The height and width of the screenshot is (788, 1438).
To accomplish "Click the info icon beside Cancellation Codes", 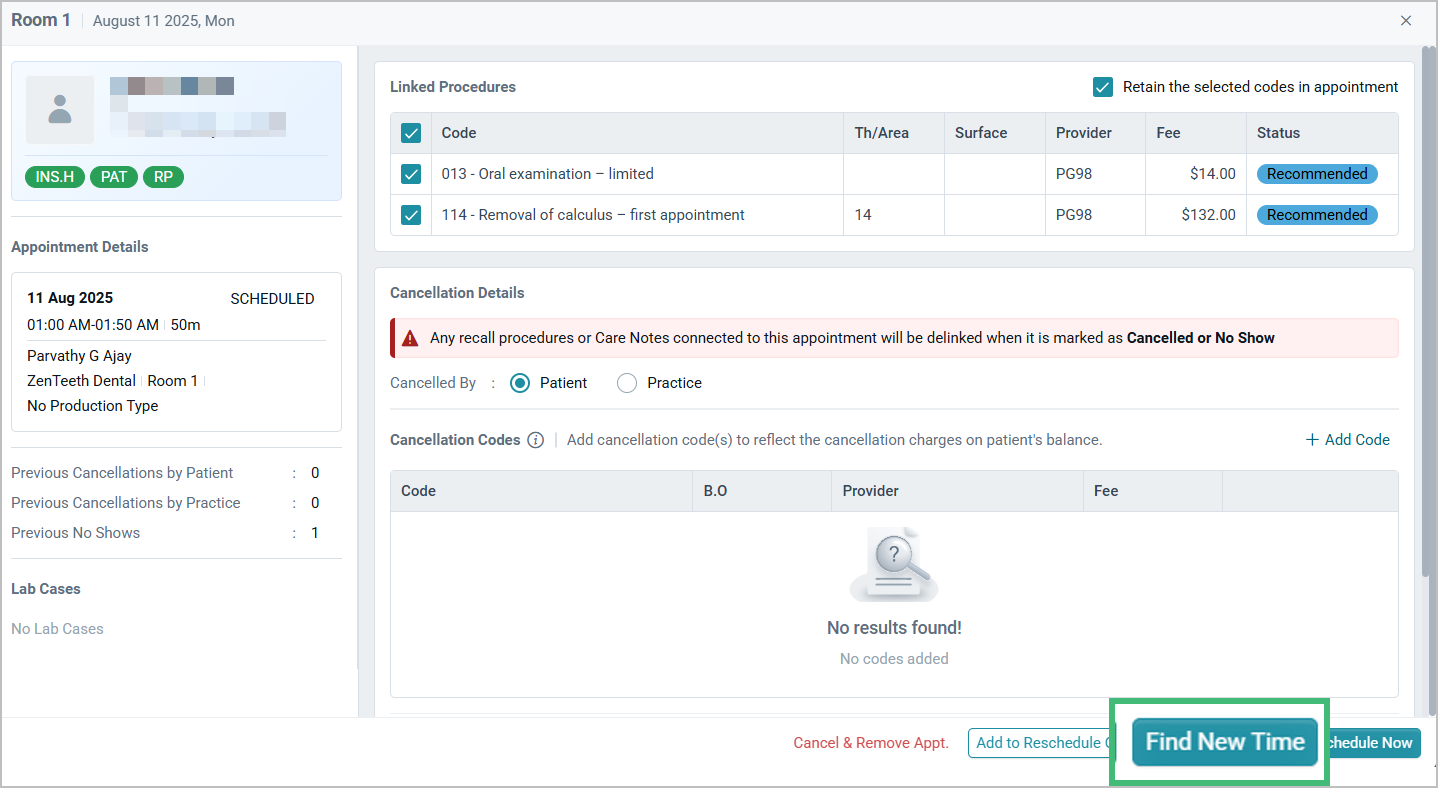I will coord(537,439).
